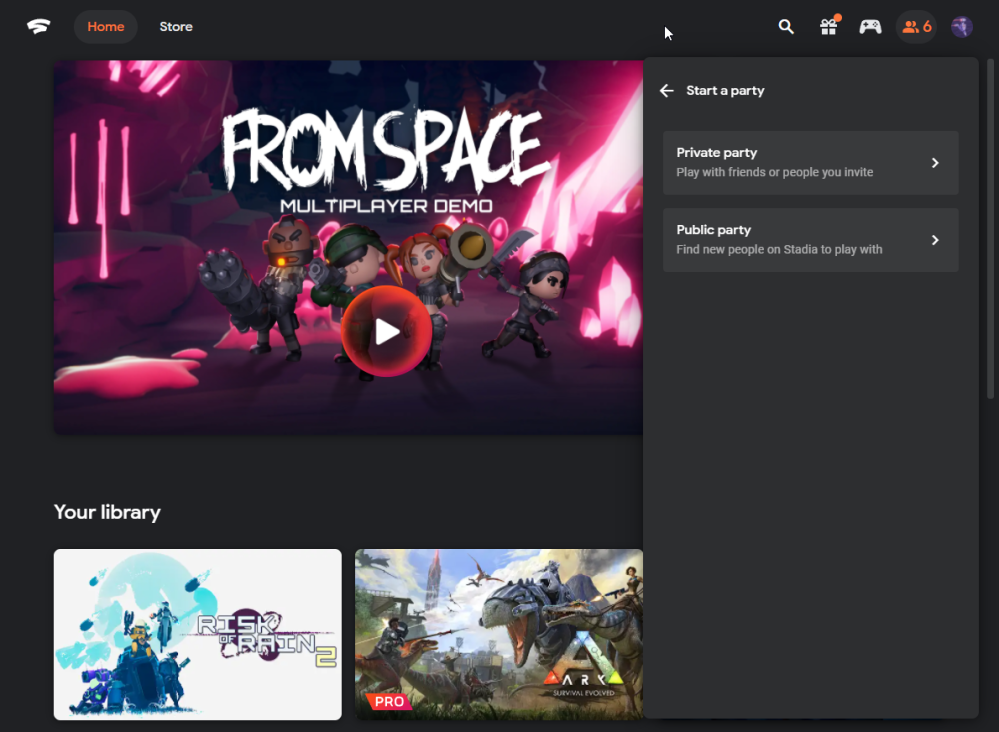Switch to the Store tab

coord(176,27)
